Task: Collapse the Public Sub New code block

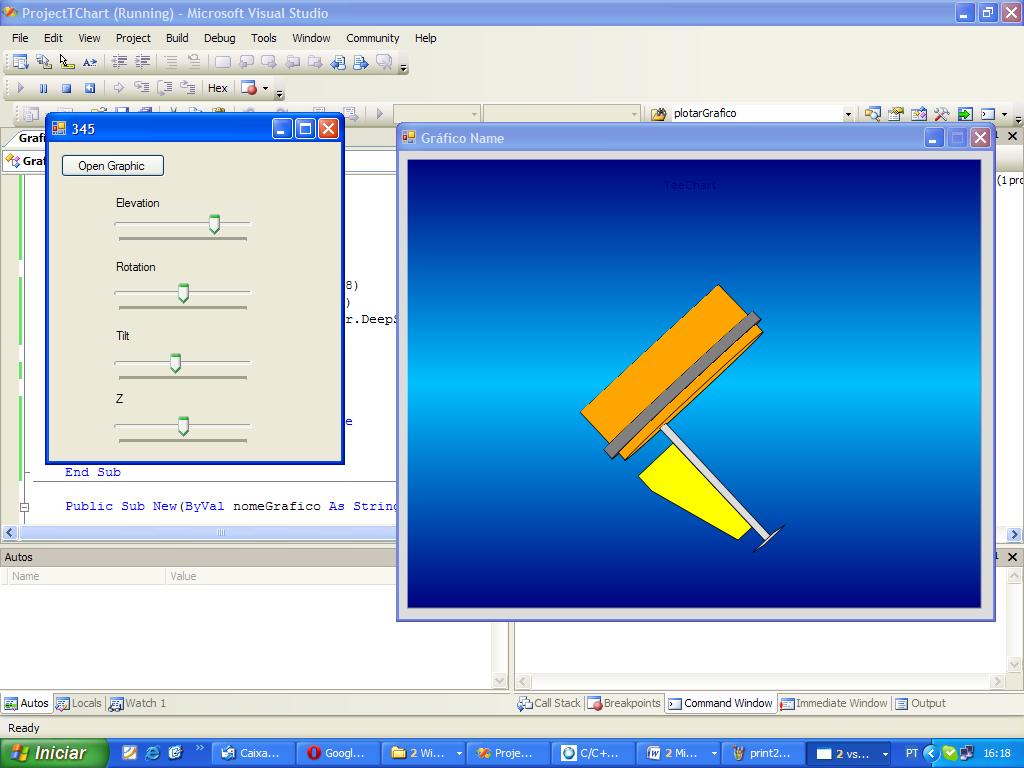Action: tap(24, 507)
